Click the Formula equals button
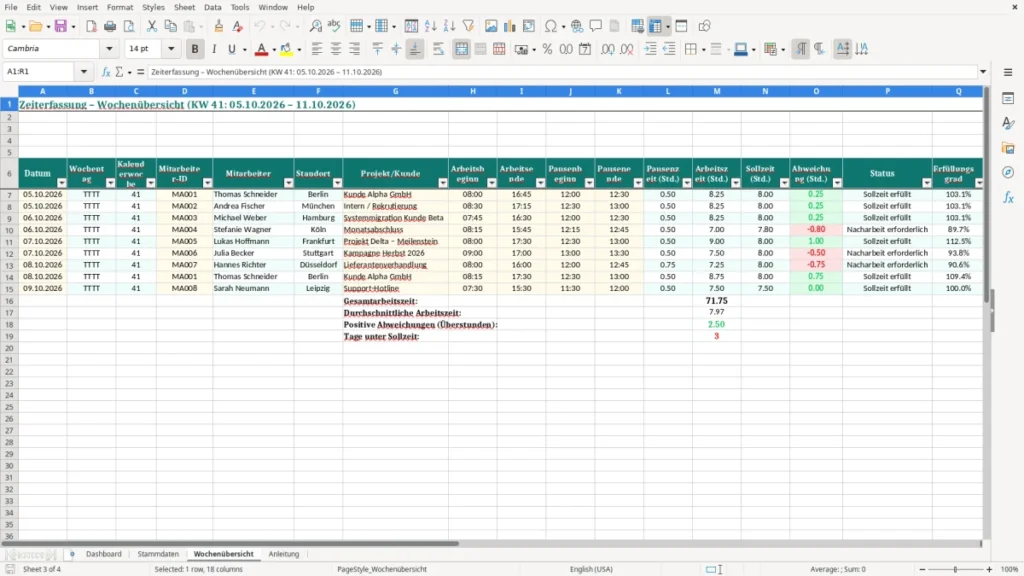The width and height of the screenshot is (1024, 576). [140, 72]
